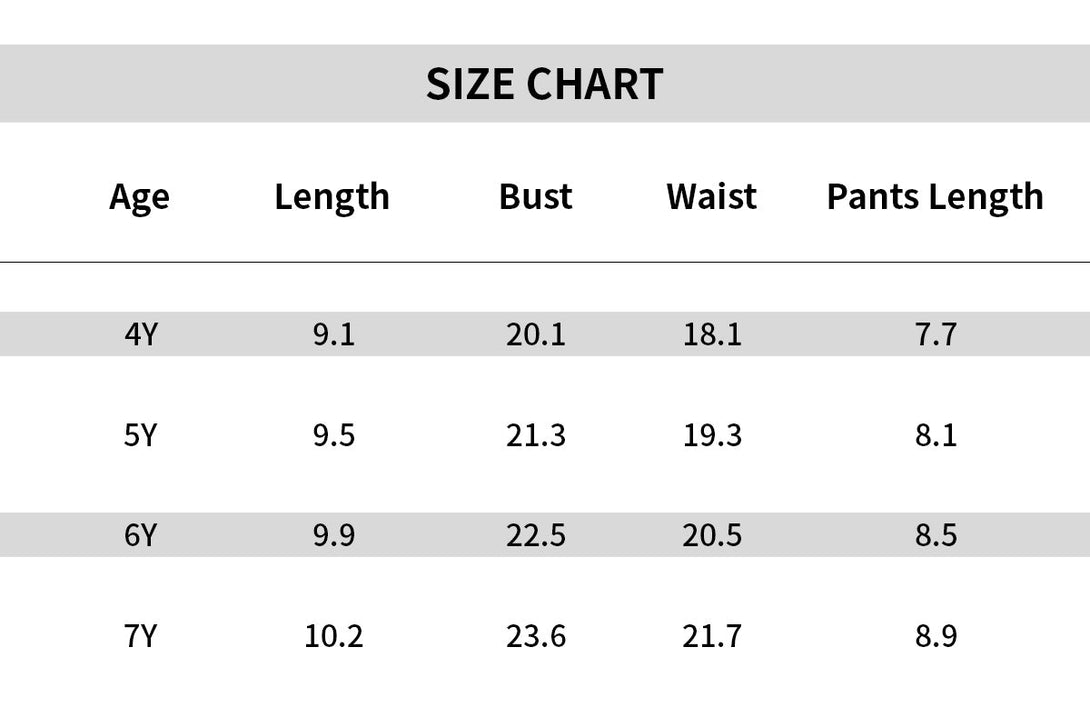1090x727 pixels.
Task: Click the 10.2 length value for 7Y
Action: point(334,636)
